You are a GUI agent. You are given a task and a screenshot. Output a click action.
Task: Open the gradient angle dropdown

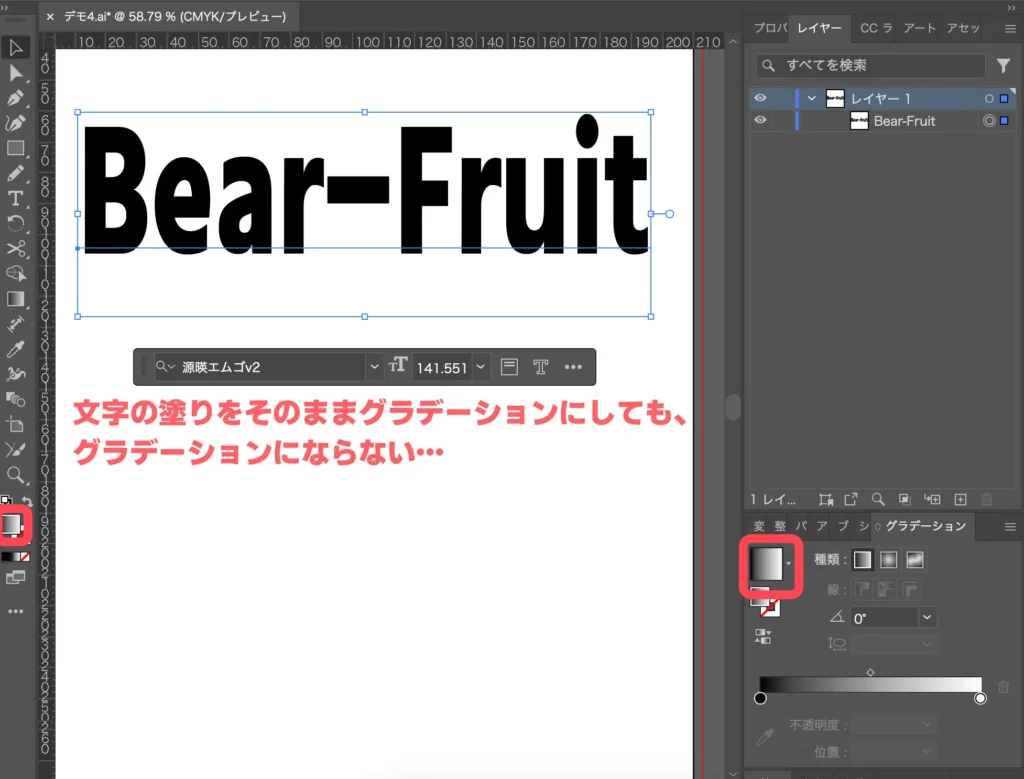927,617
